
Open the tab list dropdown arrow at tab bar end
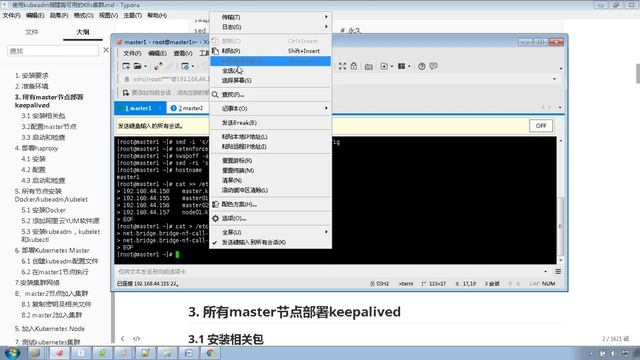pyautogui.click(x=560, y=107)
